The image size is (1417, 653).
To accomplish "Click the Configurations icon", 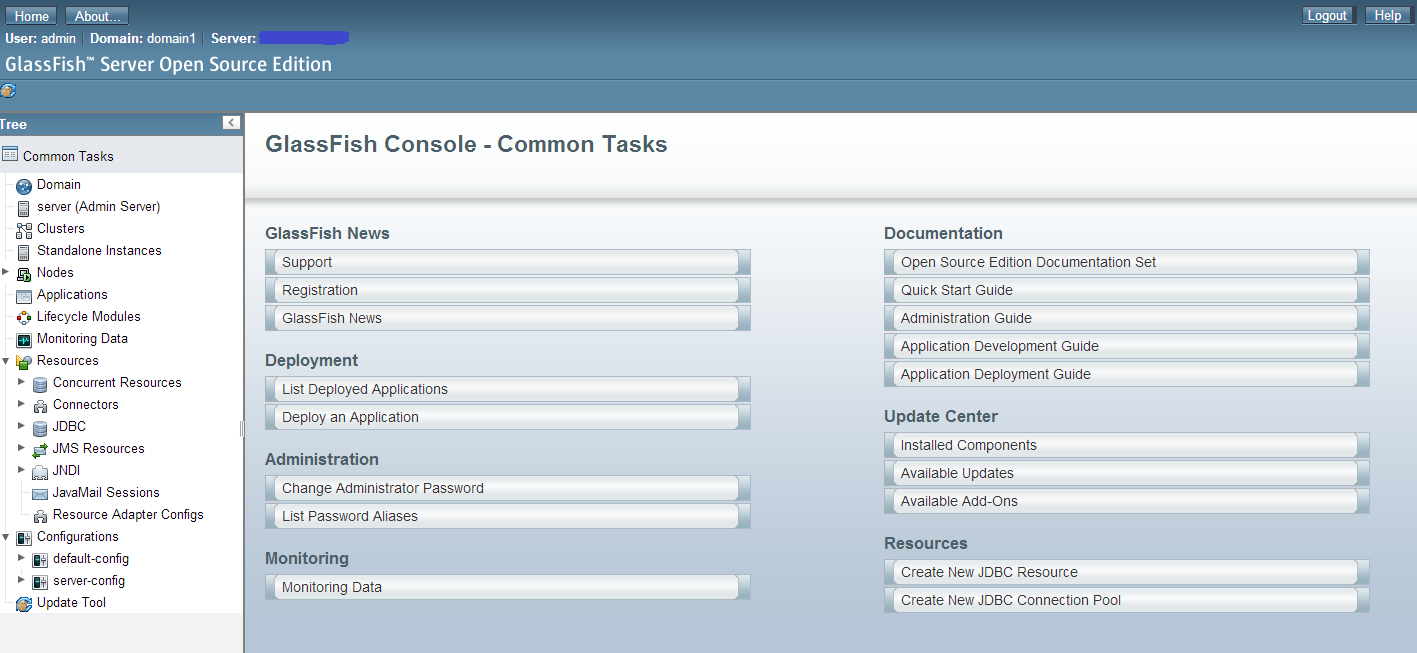I will [x=24, y=537].
